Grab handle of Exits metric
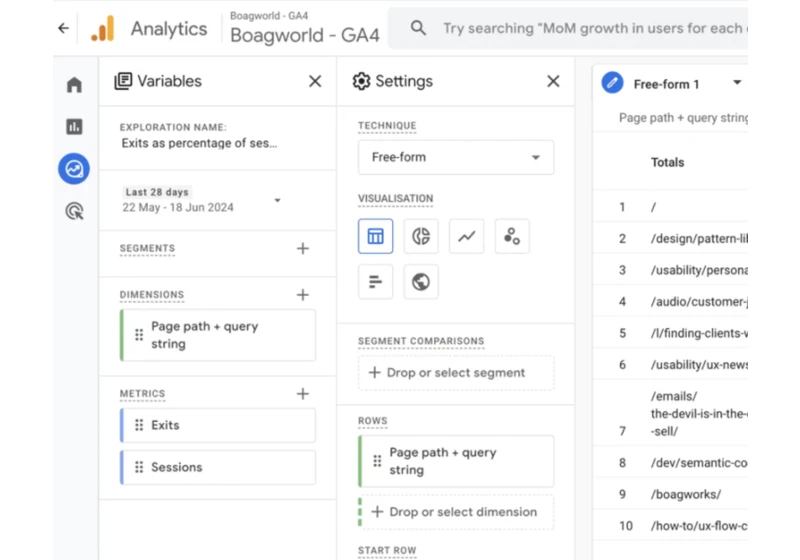 point(139,425)
